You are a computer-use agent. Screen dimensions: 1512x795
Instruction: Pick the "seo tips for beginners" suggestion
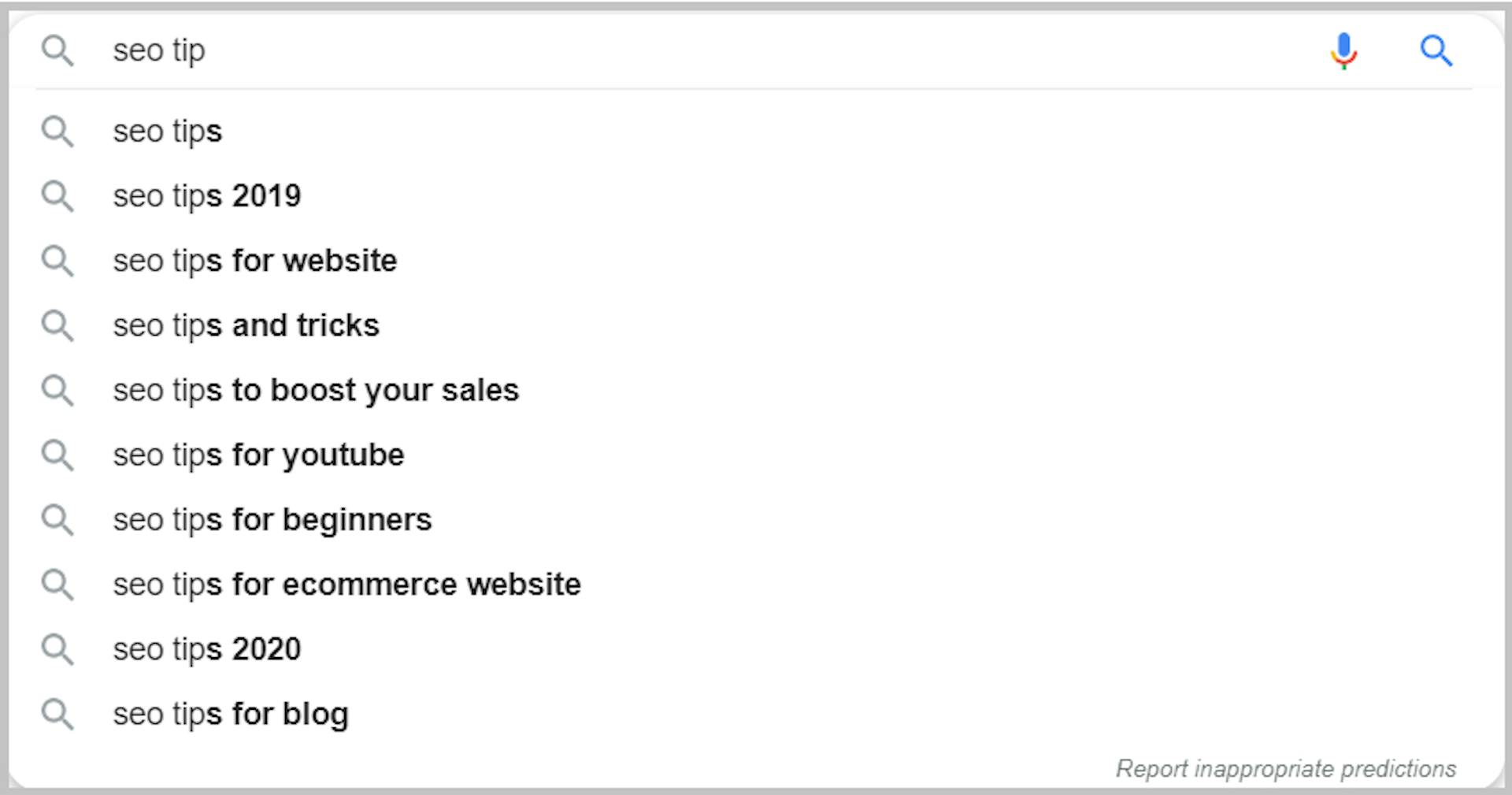(272, 520)
